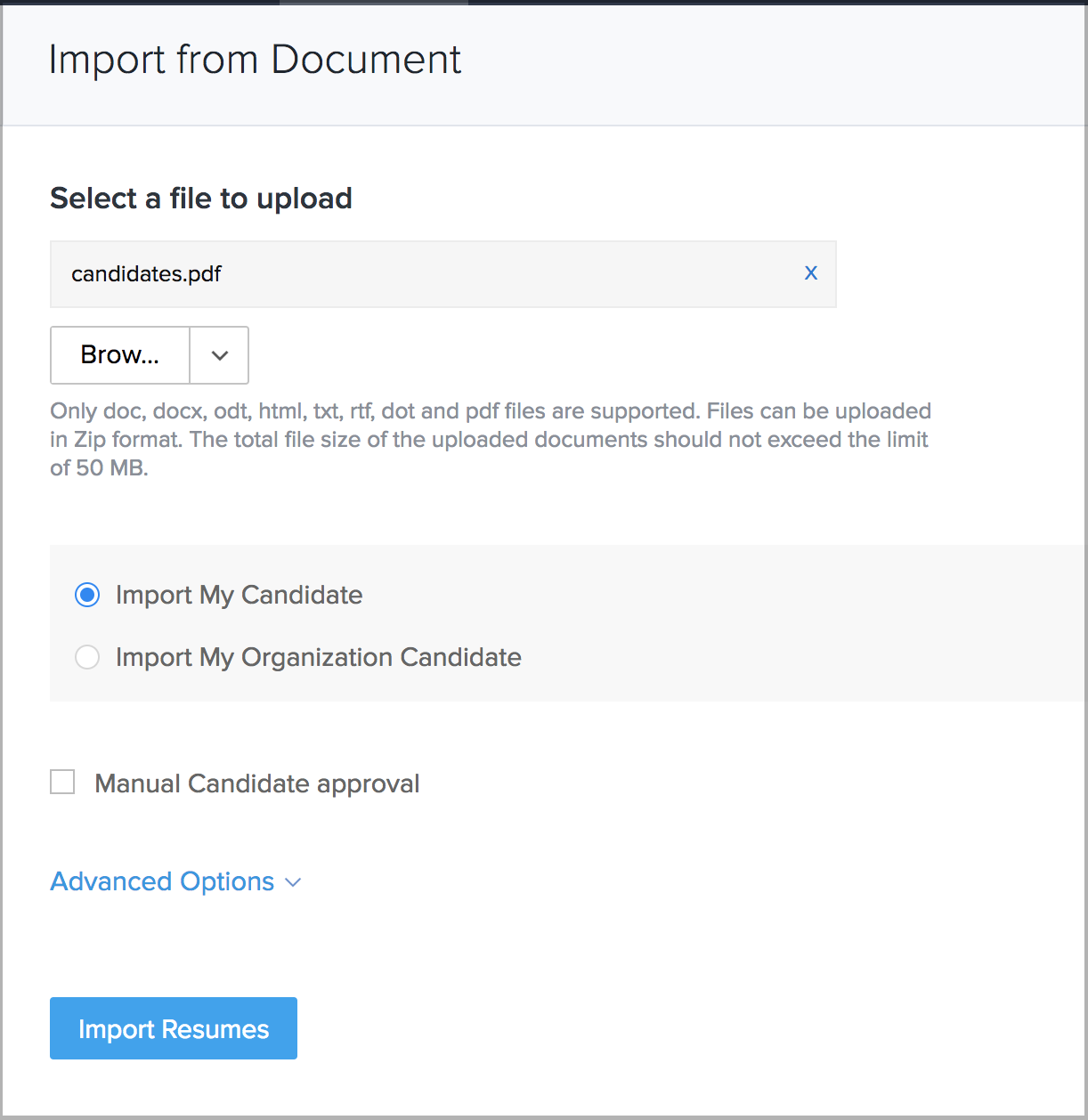The height and width of the screenshot is (1120, 1088).
Task: Open the dropdown arrow beside Browse
Action: point(220,354)
